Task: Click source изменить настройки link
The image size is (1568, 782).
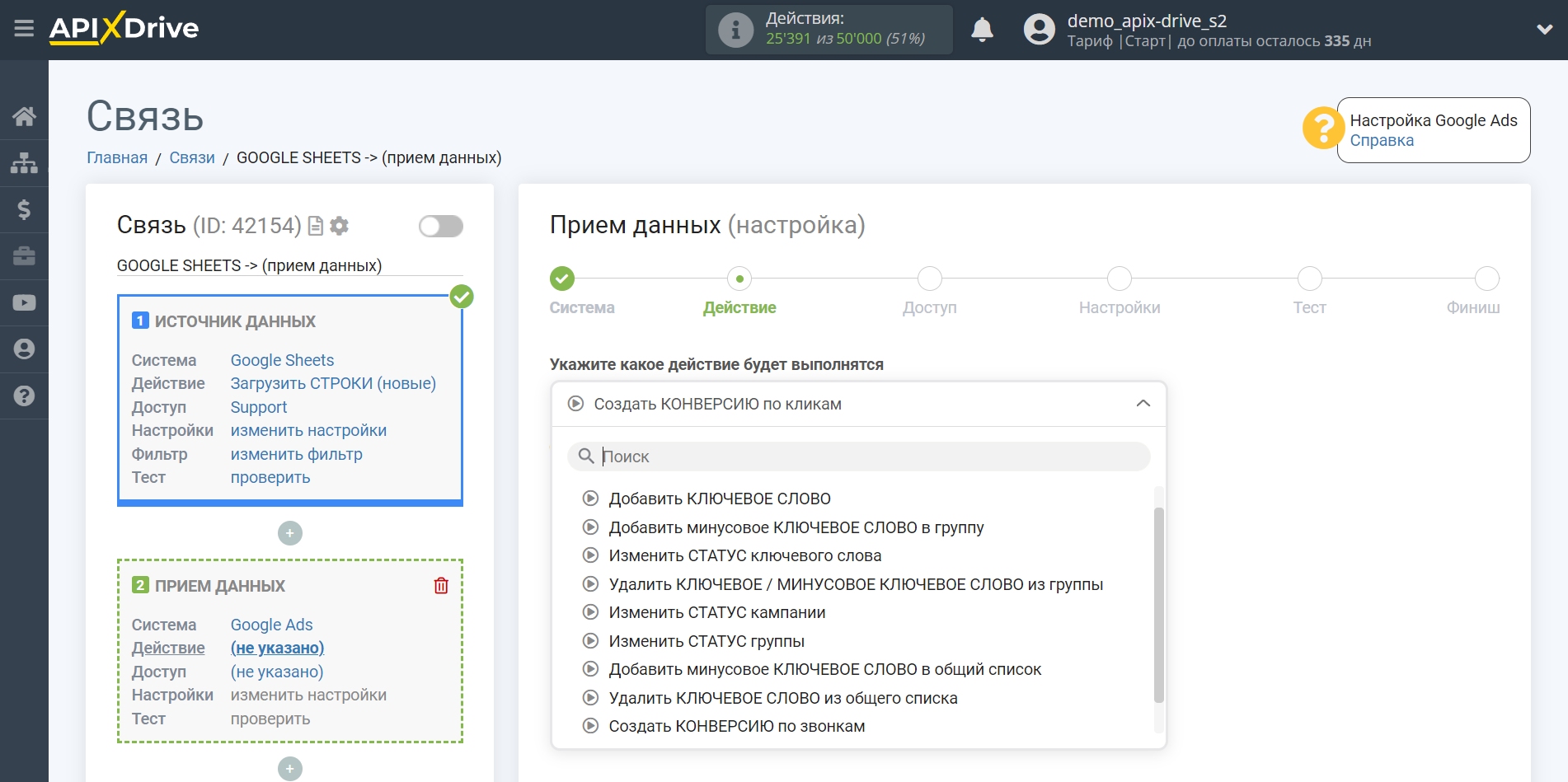Action: pos(308,430)
